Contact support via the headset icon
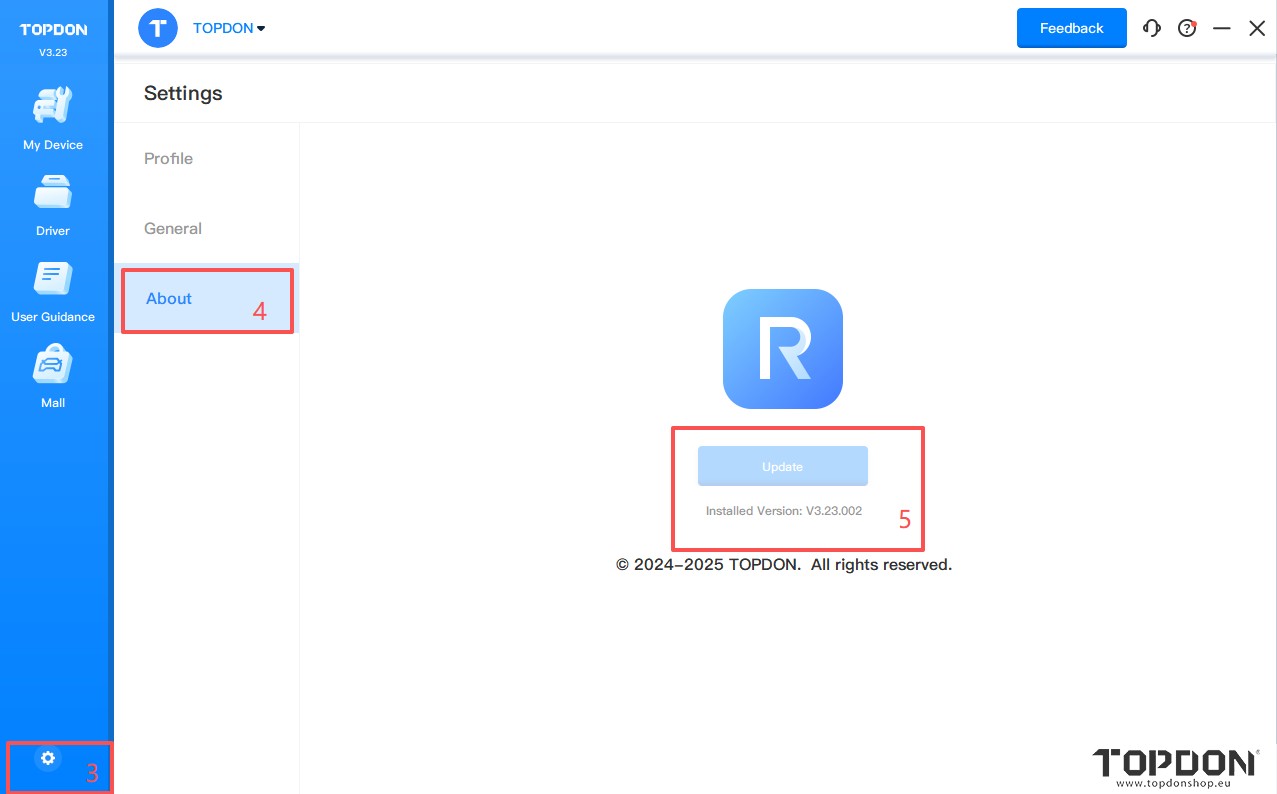 point(1152,29)
